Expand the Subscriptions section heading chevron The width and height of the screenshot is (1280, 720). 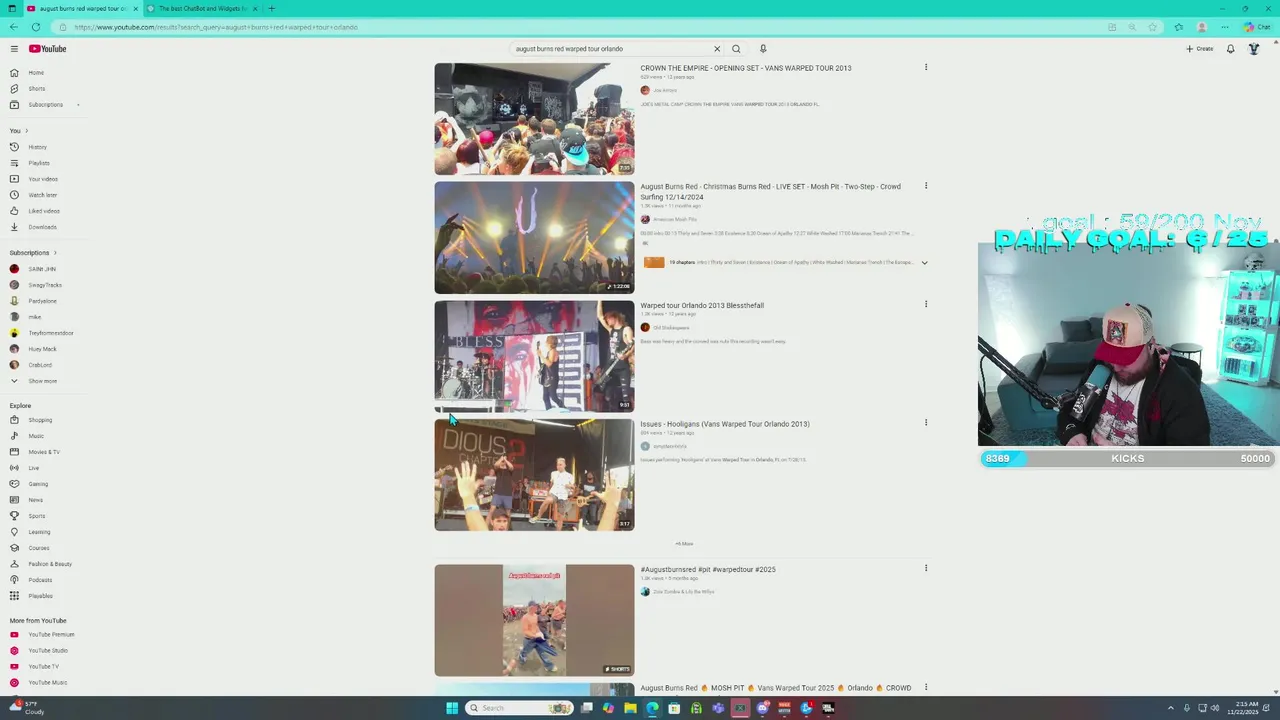(55, 253)
